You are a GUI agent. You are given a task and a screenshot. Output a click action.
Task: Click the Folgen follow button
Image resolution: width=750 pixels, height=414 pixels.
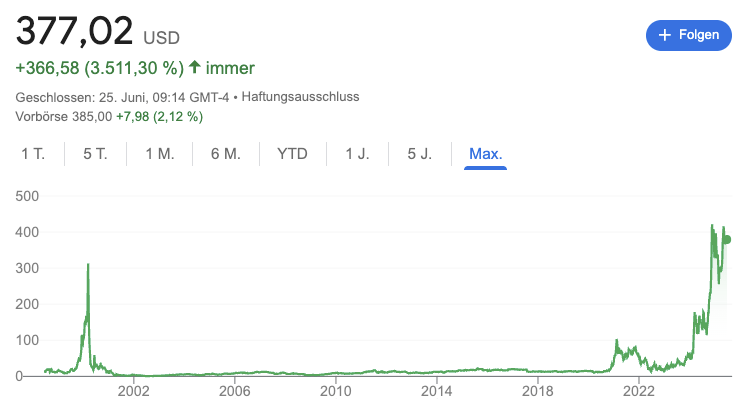point(688,35)
